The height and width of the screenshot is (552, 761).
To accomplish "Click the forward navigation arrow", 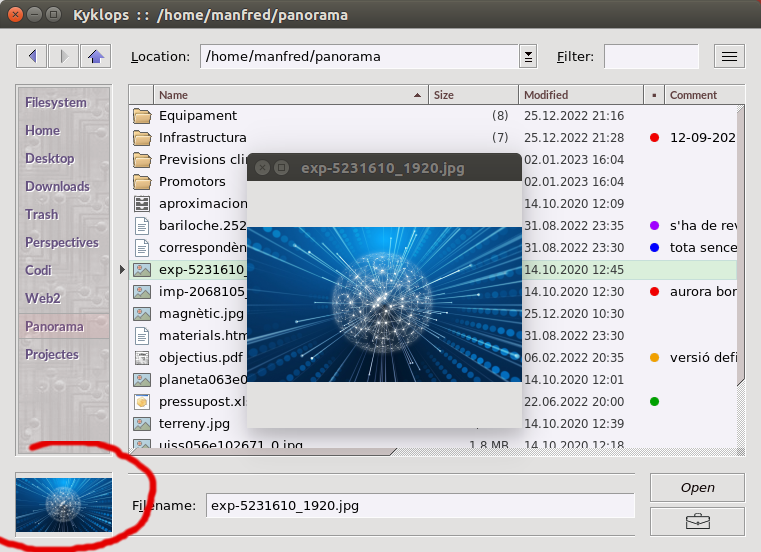I will click(x=64, y=57).
